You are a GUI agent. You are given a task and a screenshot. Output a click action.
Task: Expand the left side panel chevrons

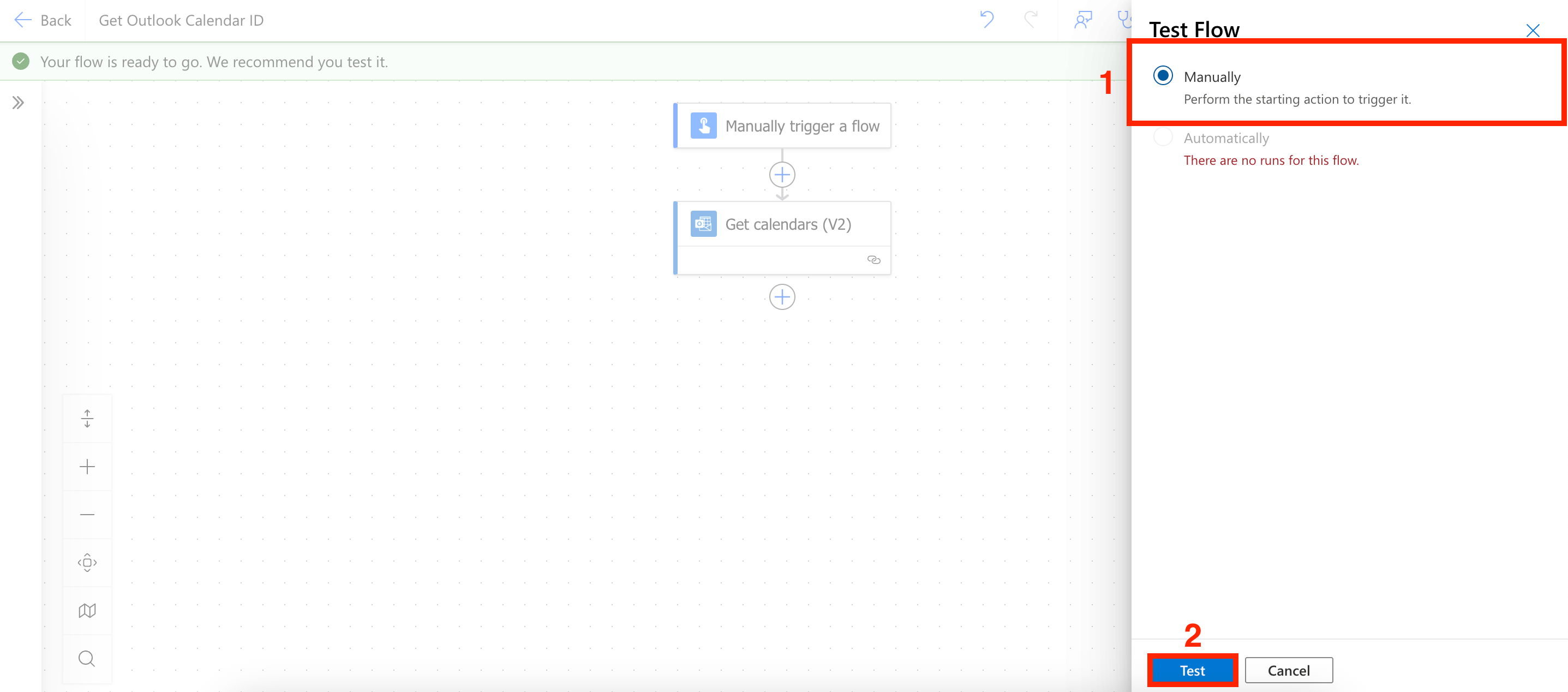coord(18,102)
